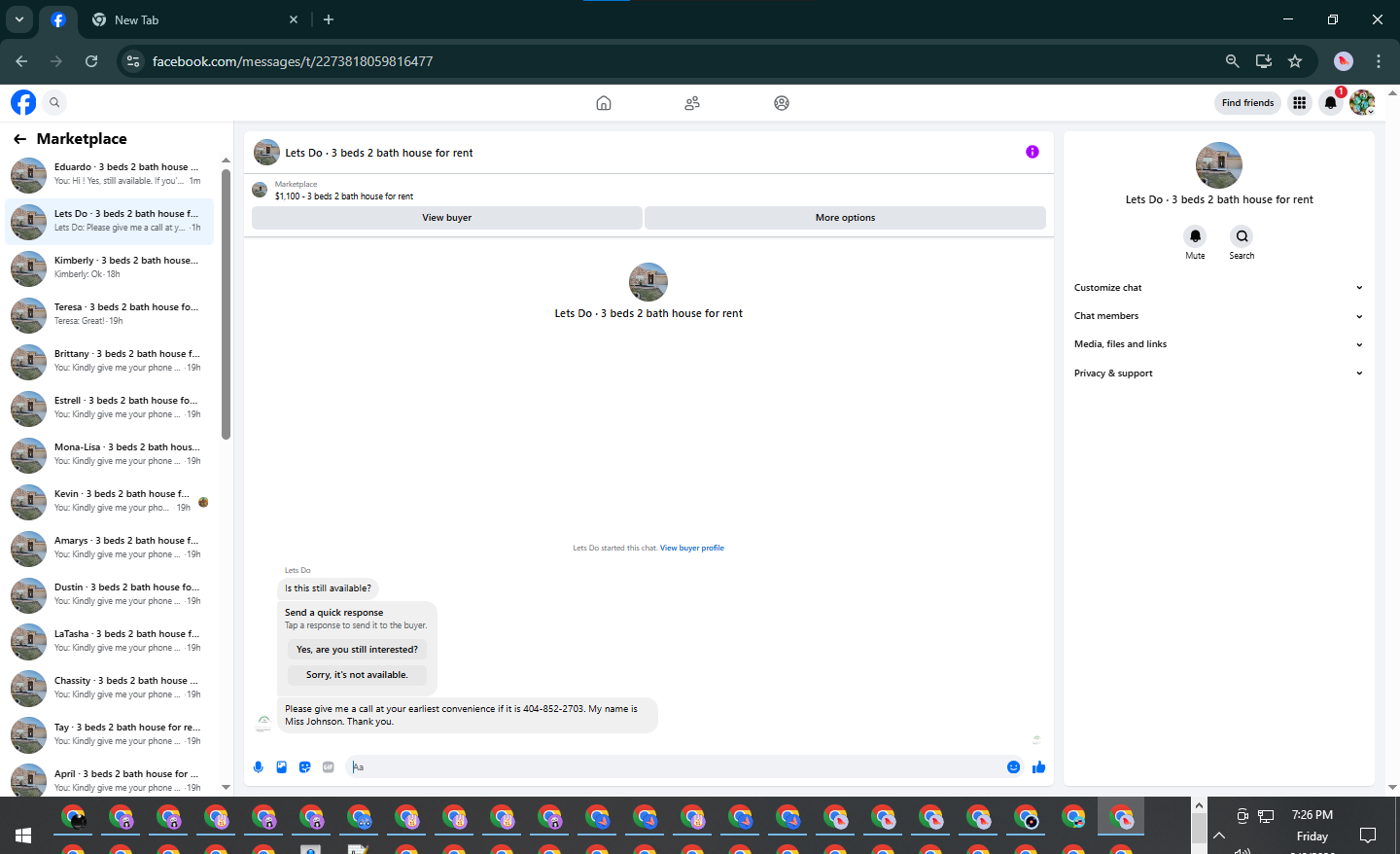The image size is (1400, 854).
Task: Click the browser zoom magnifier icon
Action: pos(1233,61)
